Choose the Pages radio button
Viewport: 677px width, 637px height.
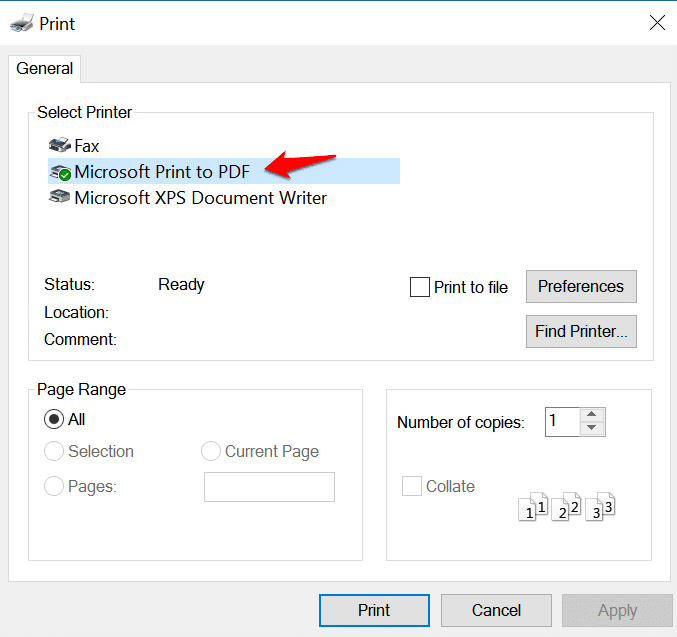pos(54,486)
